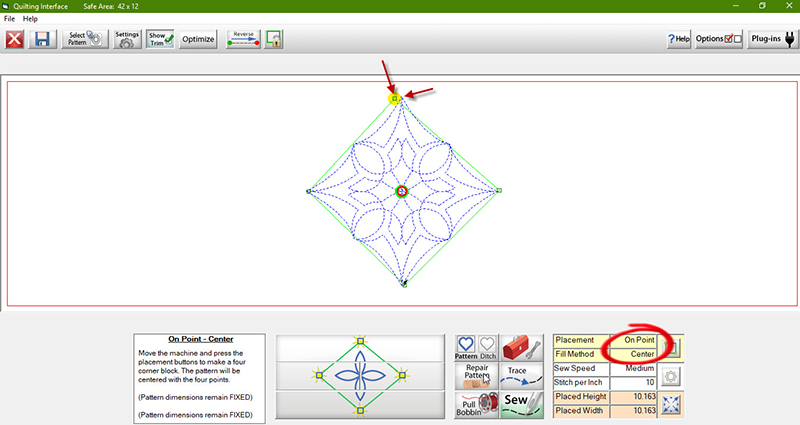The height and width of the screenshot is (425, 800).
Task: Click the red X cancel icon
Action: 15,39
